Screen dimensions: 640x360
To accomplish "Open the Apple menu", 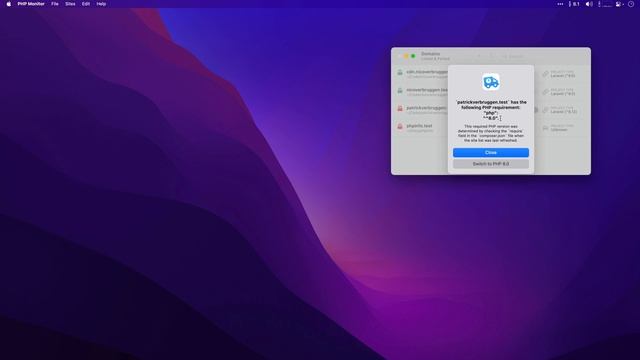I will [9, 4].
